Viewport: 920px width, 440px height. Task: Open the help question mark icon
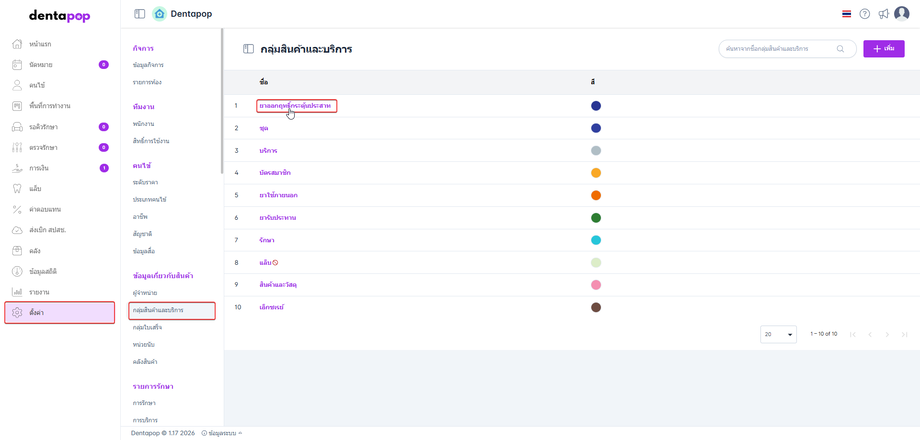[865, 14]
